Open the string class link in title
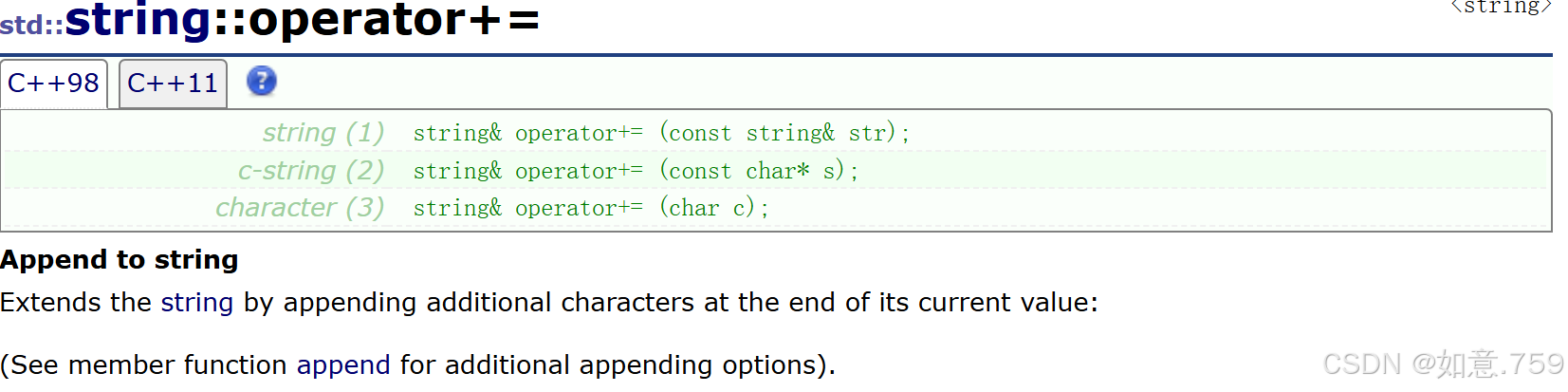The height and width of the screenshot is (392, 1568). pos(138,19)
